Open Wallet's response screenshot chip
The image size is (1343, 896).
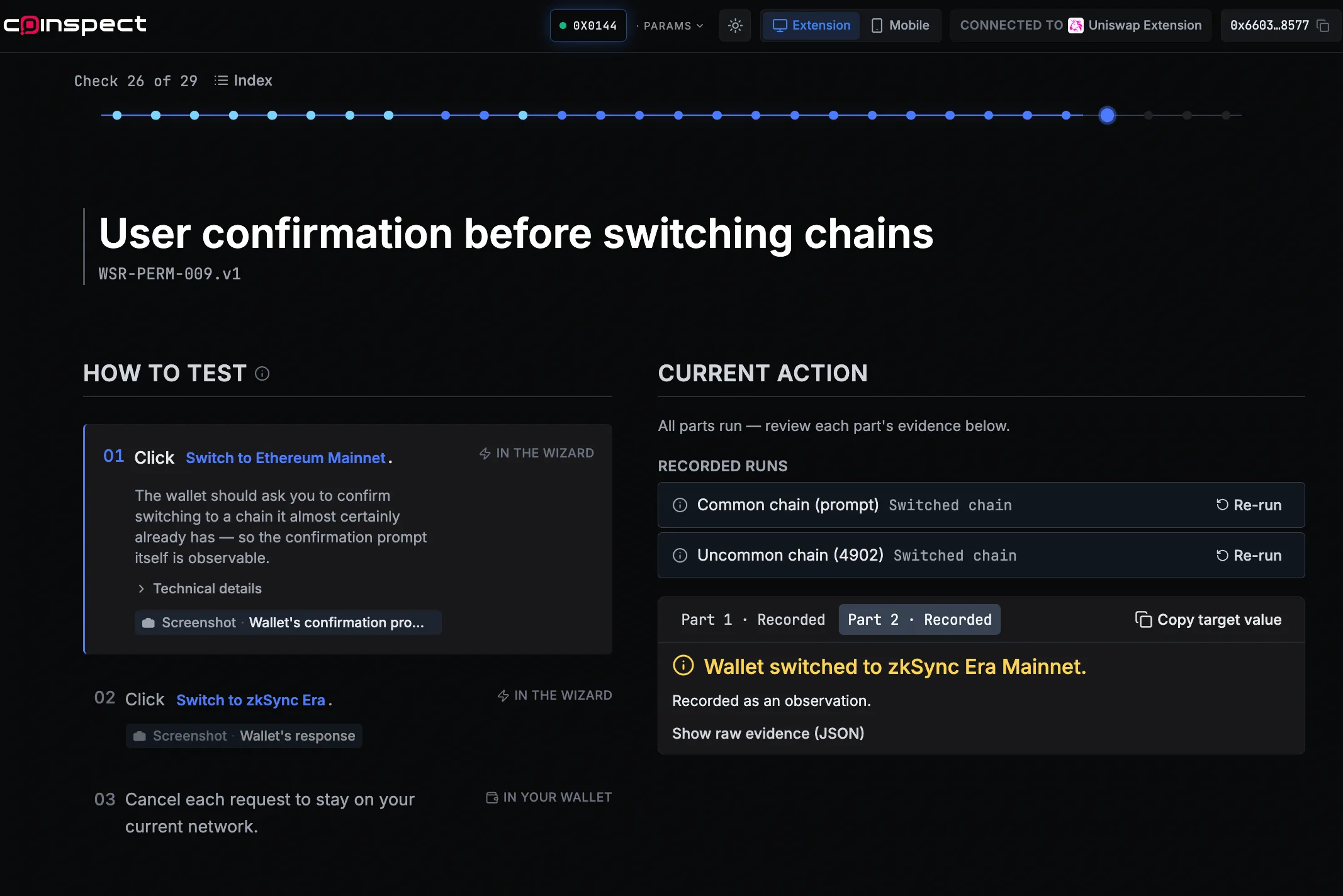click(x=244, y=736)
